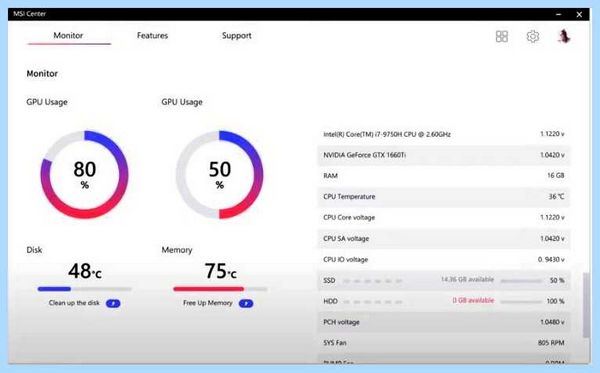The width and height of the screenshot is (600, 373).
Task: Click the 80% usage gauge
Action: (x=84, y=174)
